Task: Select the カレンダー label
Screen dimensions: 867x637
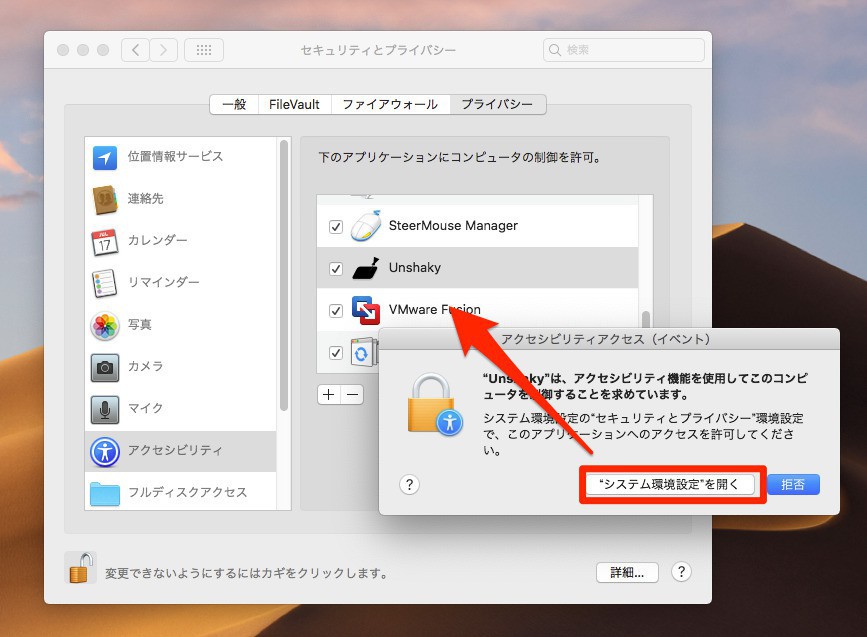Action: click(x=158, y=241)
